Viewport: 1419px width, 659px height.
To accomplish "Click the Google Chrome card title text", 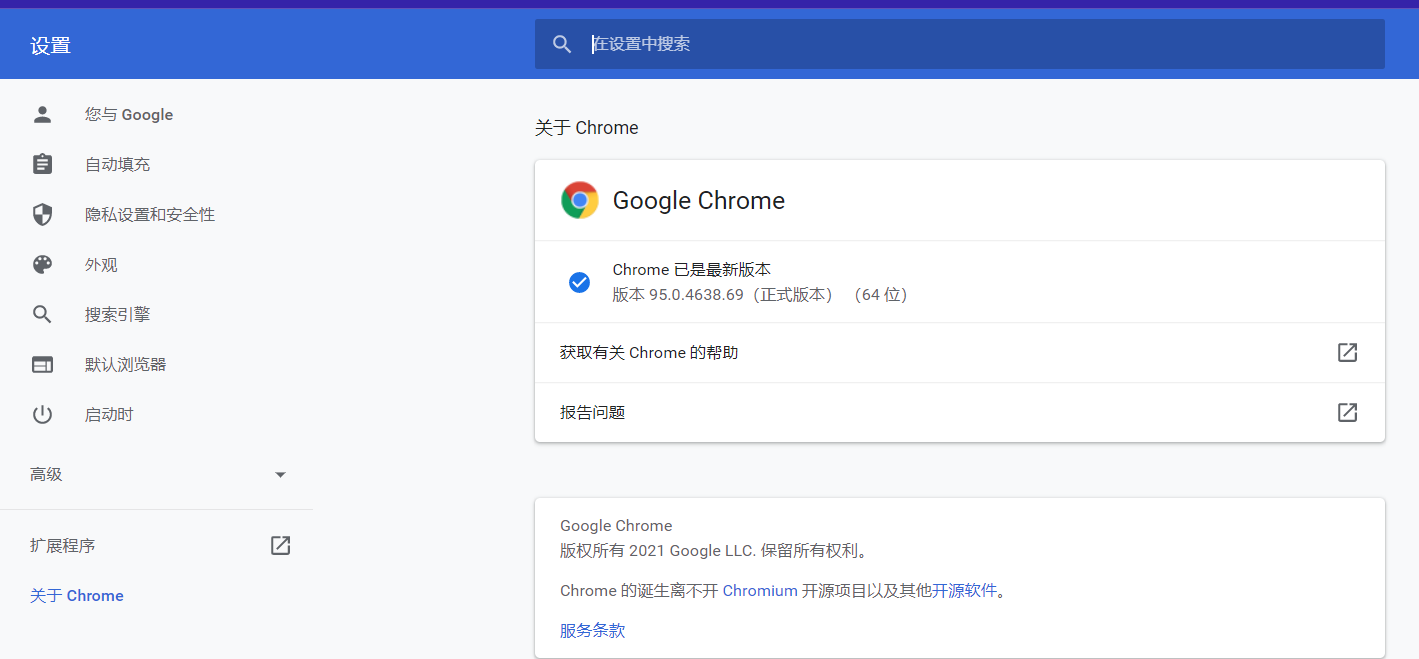I will (x=699, y=200).
